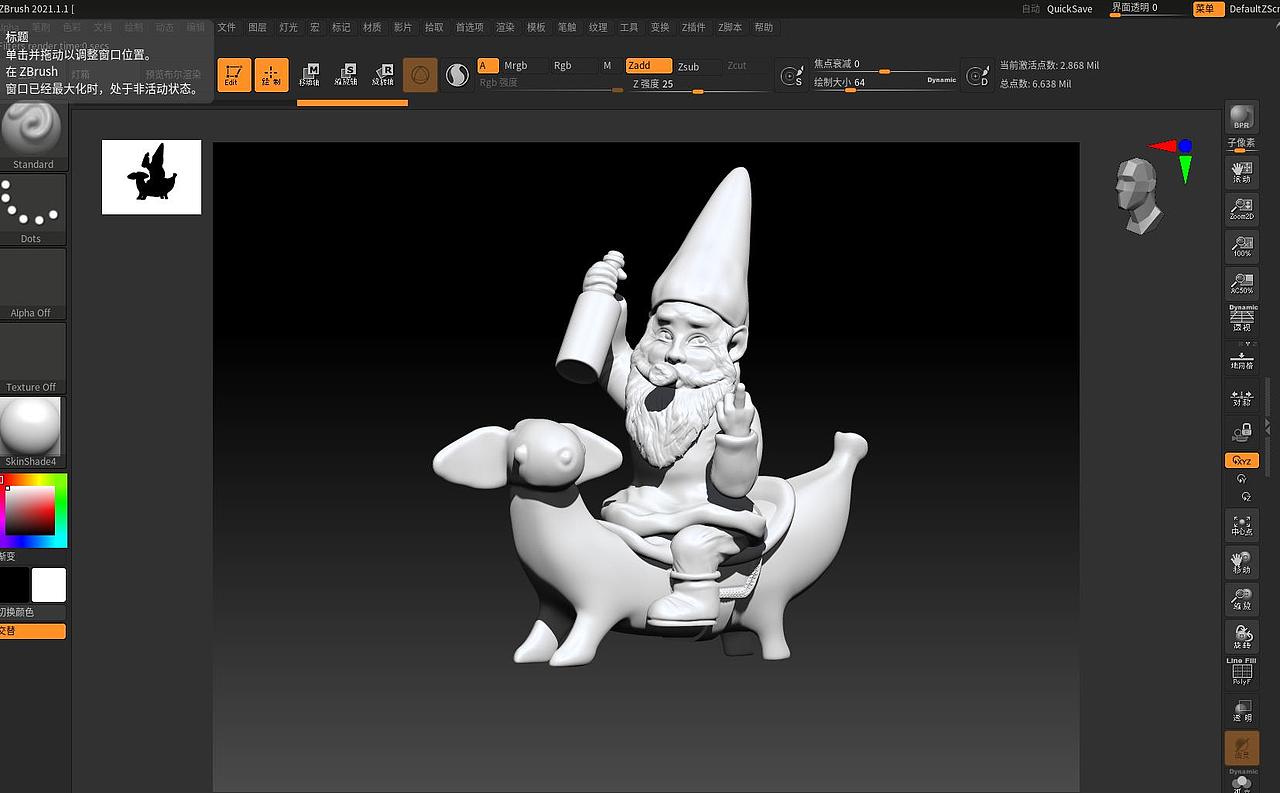Open the Z插件 (ZPlugin) menu
Screen dimensions: 1280x793
click(693, 27)
